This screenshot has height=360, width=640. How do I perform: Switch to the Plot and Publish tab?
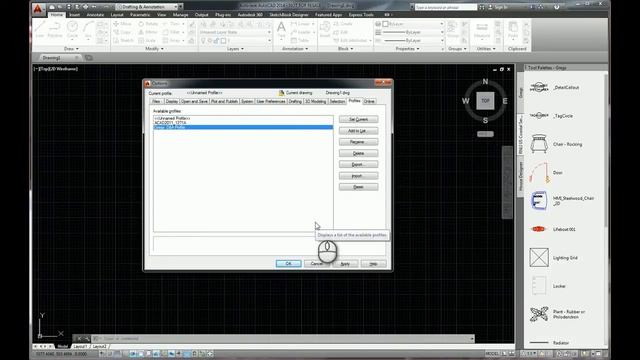point(224,101)
